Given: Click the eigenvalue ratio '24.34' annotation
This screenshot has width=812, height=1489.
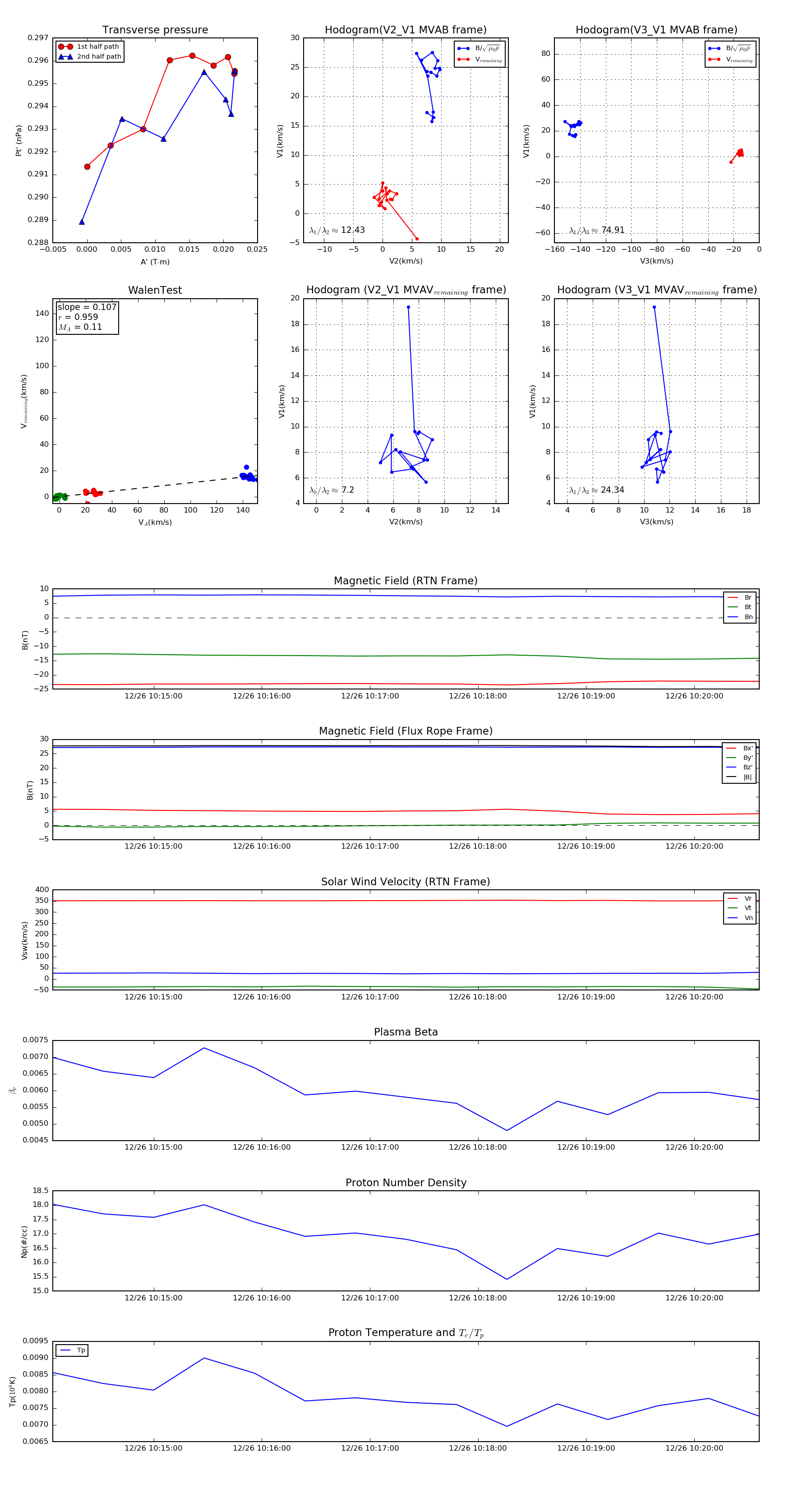Looking at the screenshot, I should pos(597,490).
